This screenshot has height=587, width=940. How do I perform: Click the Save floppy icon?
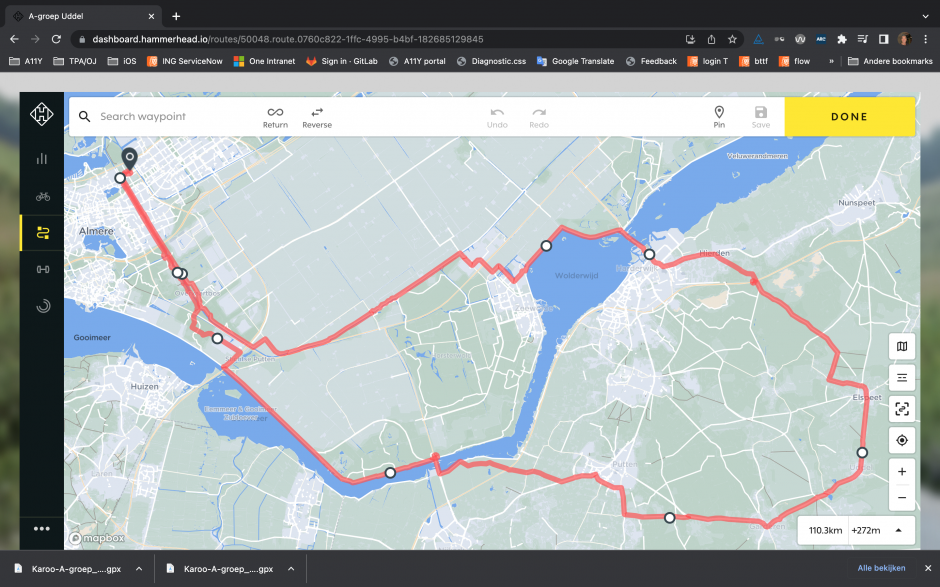tap(761, 112)
